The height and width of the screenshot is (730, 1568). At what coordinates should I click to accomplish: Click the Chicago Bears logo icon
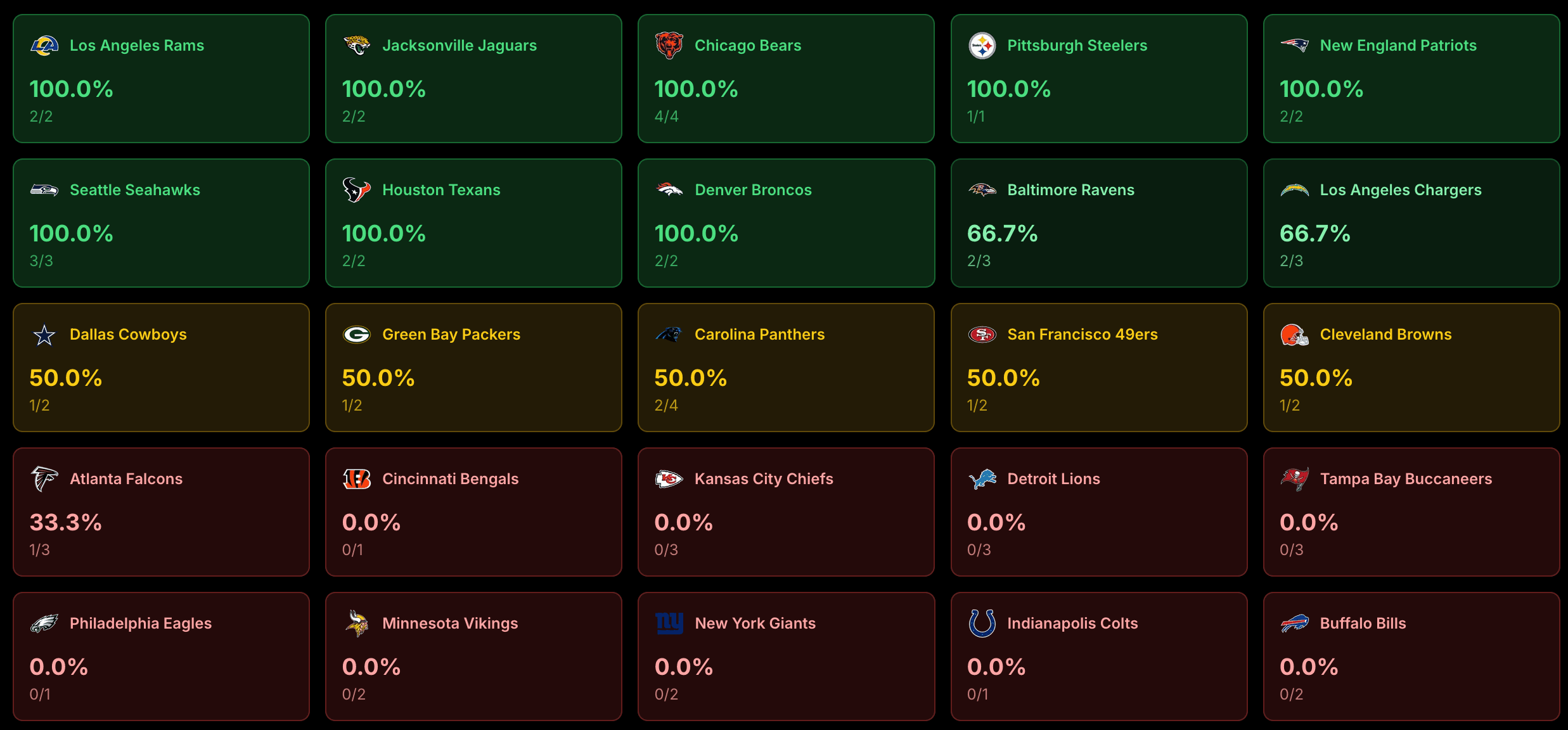click(x=669, y=46)
